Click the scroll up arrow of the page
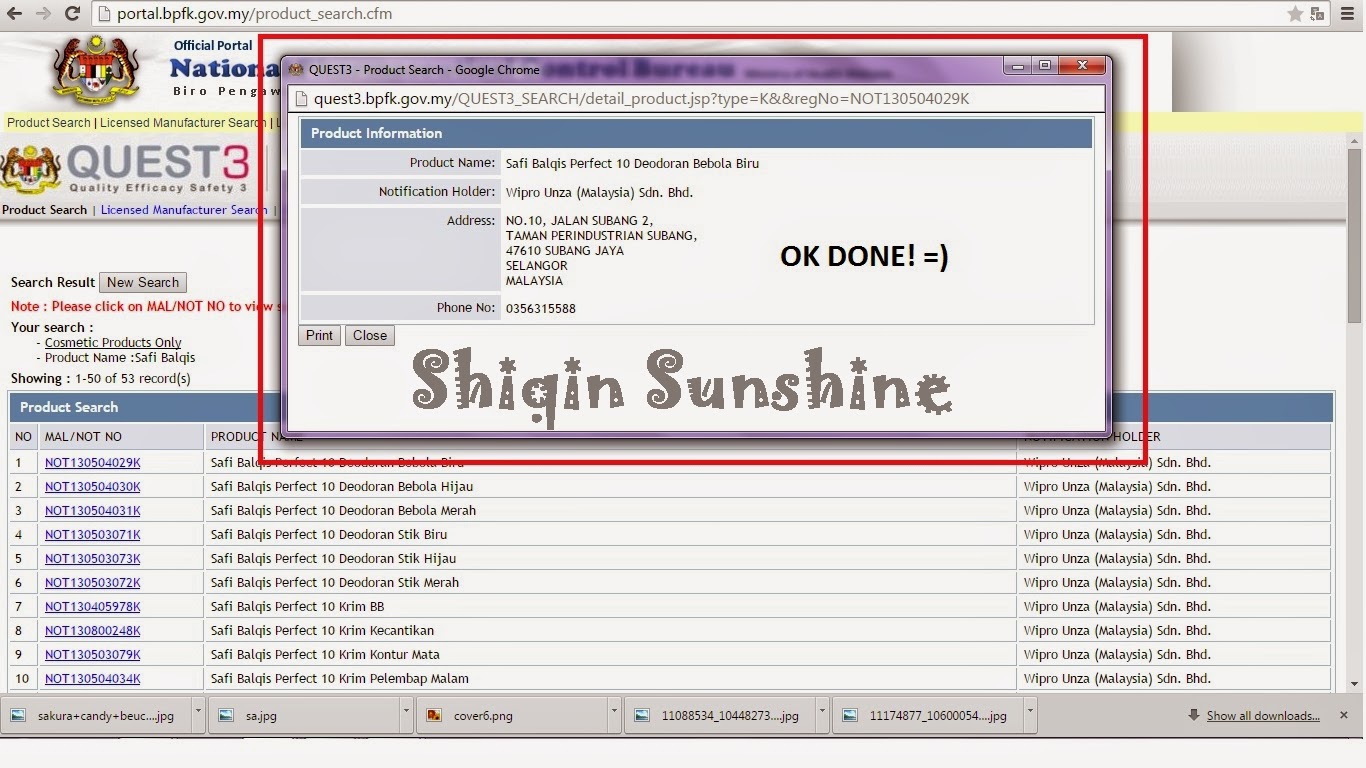 (x=1355, y=142)
